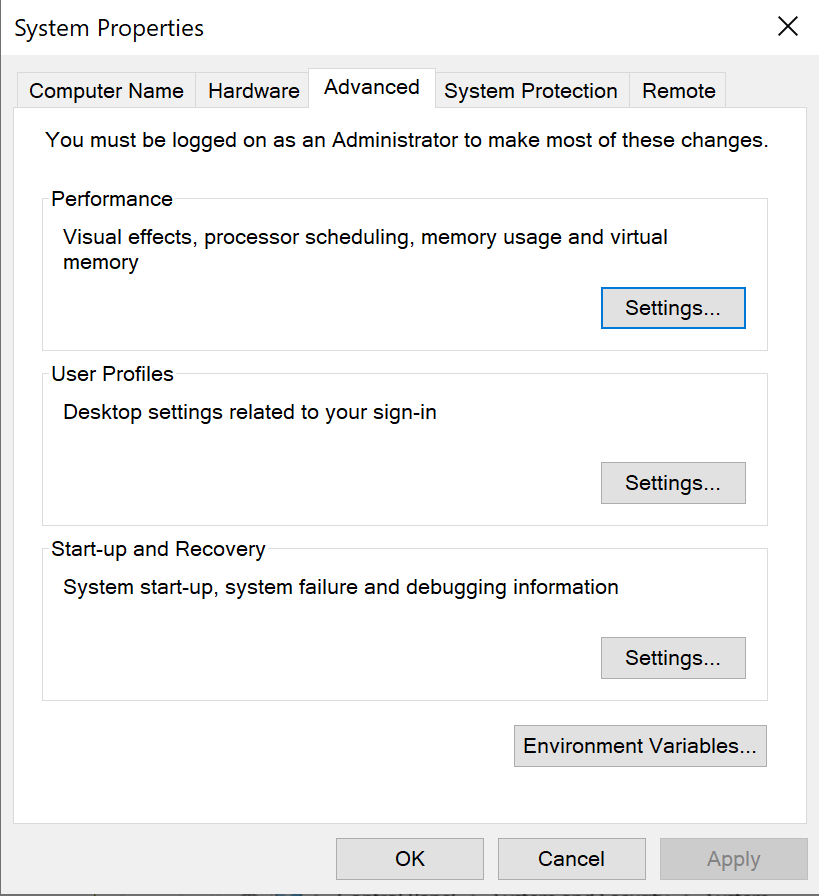
Task: Open the Remote tab
Action: [x=677, y=90]
